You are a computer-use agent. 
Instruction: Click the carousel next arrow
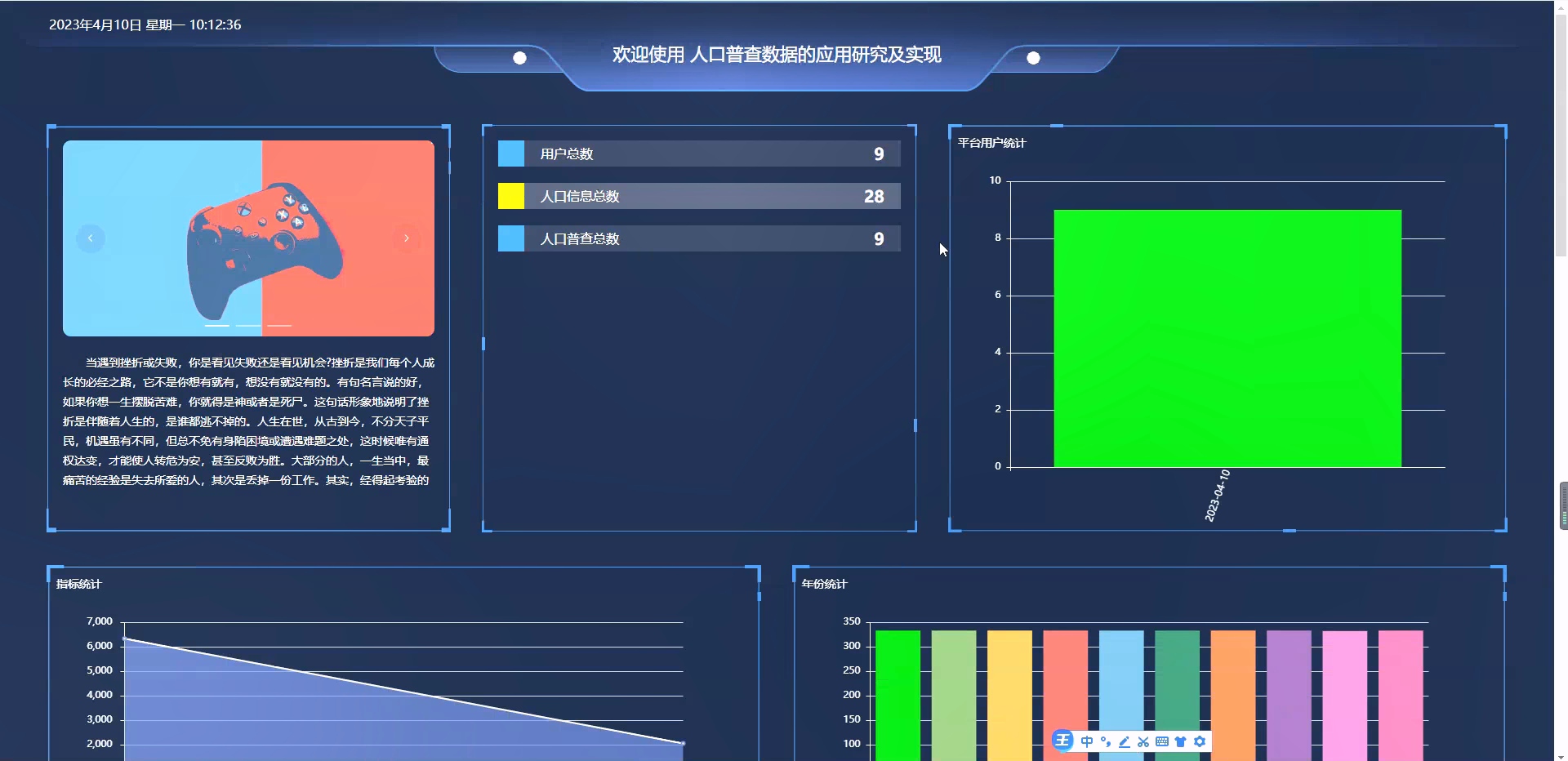(407, 238)
